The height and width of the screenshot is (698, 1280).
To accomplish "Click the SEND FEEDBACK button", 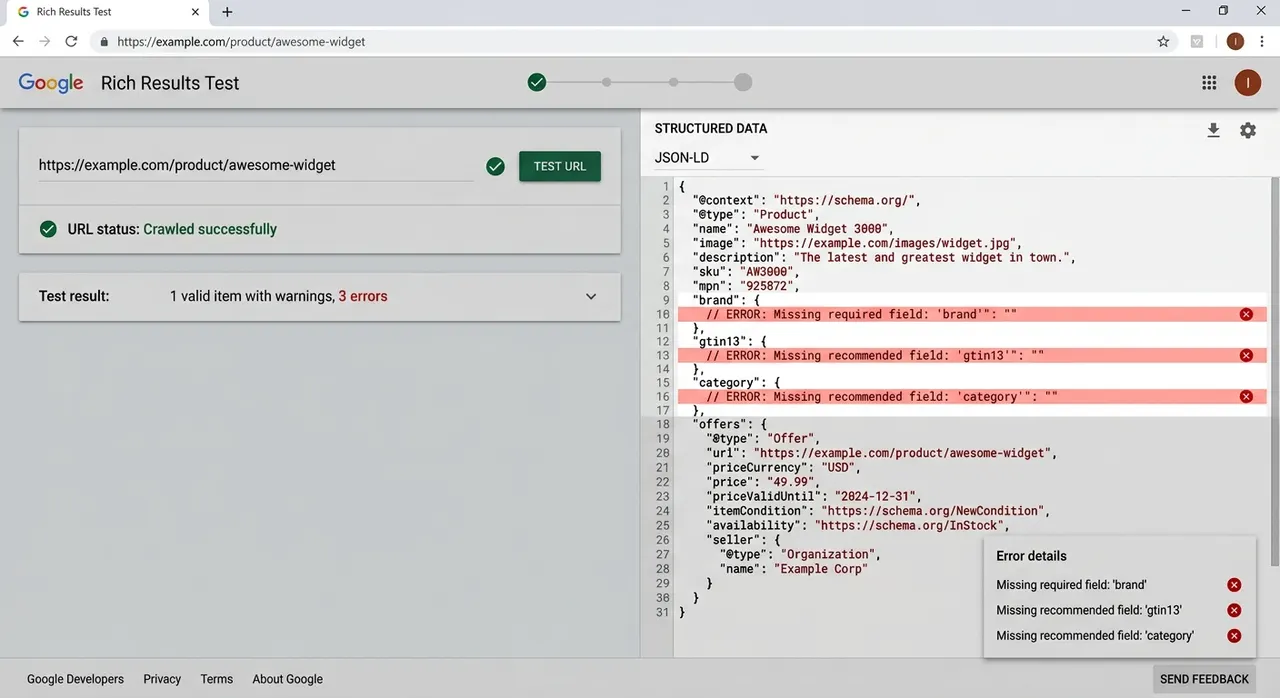I will [x=1204, y=679].
